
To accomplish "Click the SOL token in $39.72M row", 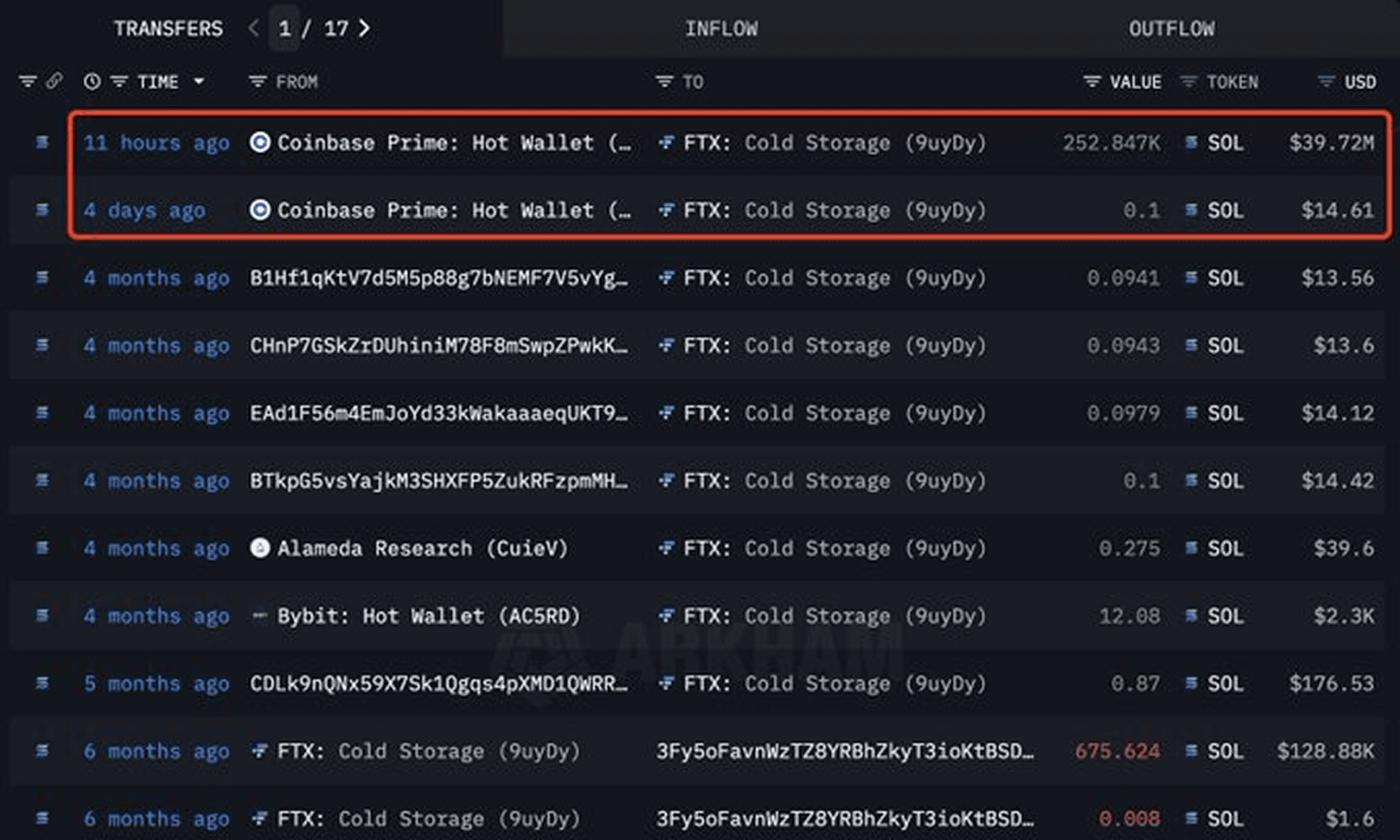I will 1225,143.
